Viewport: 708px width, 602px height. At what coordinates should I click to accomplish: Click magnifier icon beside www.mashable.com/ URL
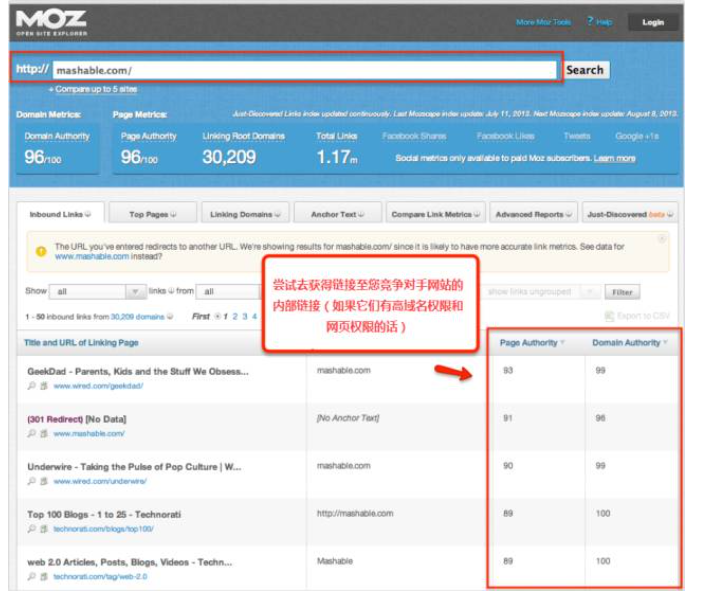[x=31, y=434]
